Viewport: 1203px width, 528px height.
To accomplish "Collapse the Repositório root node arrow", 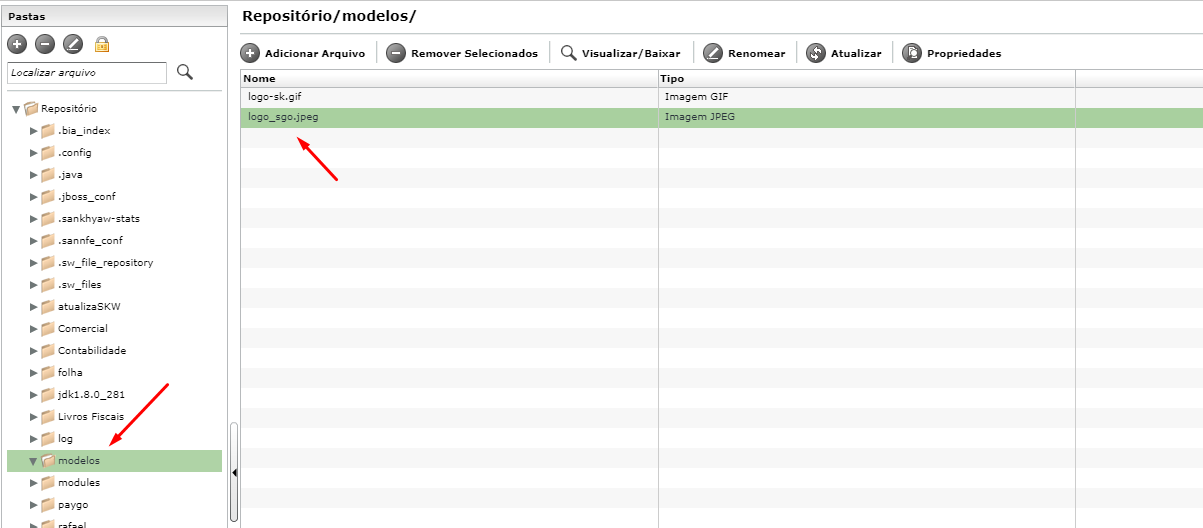I will [15, 108].
